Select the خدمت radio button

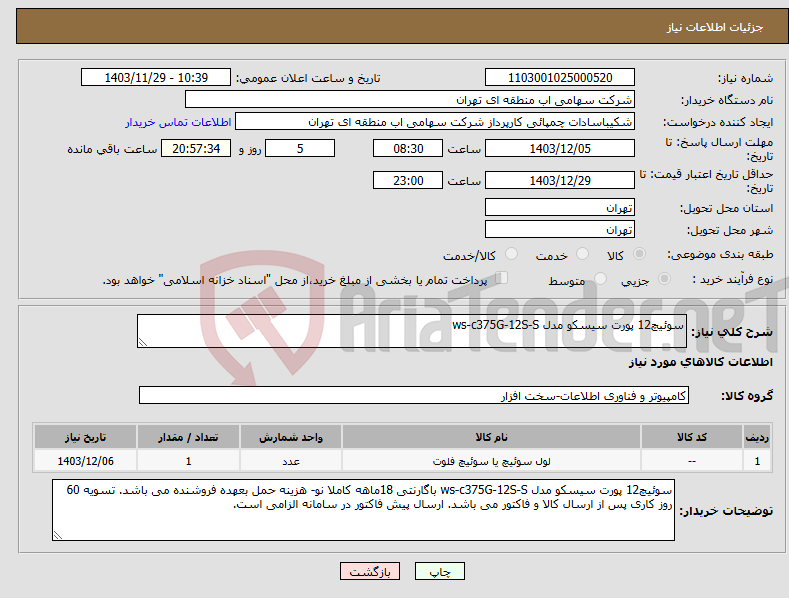(x=582, y=254)
